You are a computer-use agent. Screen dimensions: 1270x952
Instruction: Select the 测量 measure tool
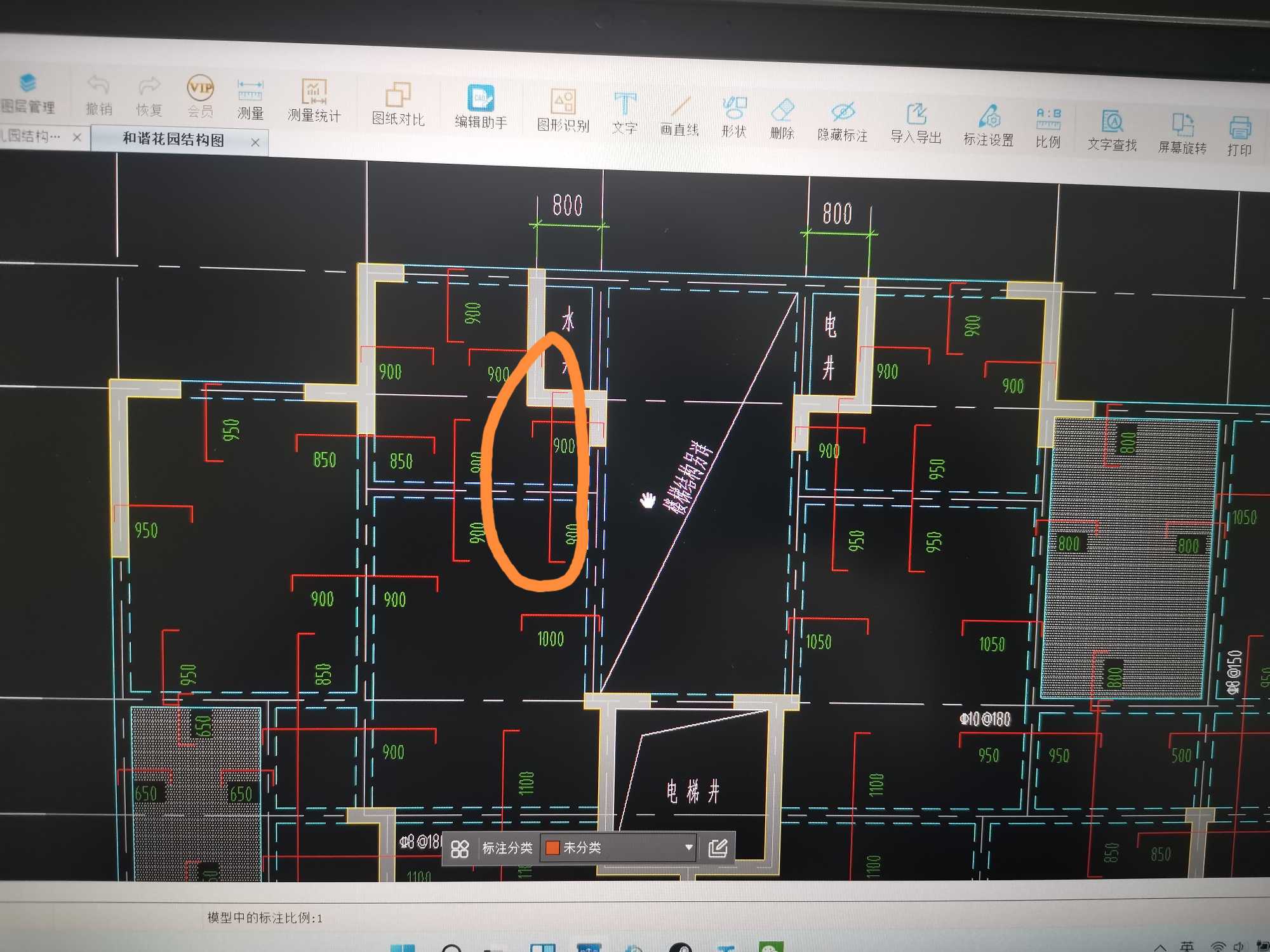coord(250,100)
